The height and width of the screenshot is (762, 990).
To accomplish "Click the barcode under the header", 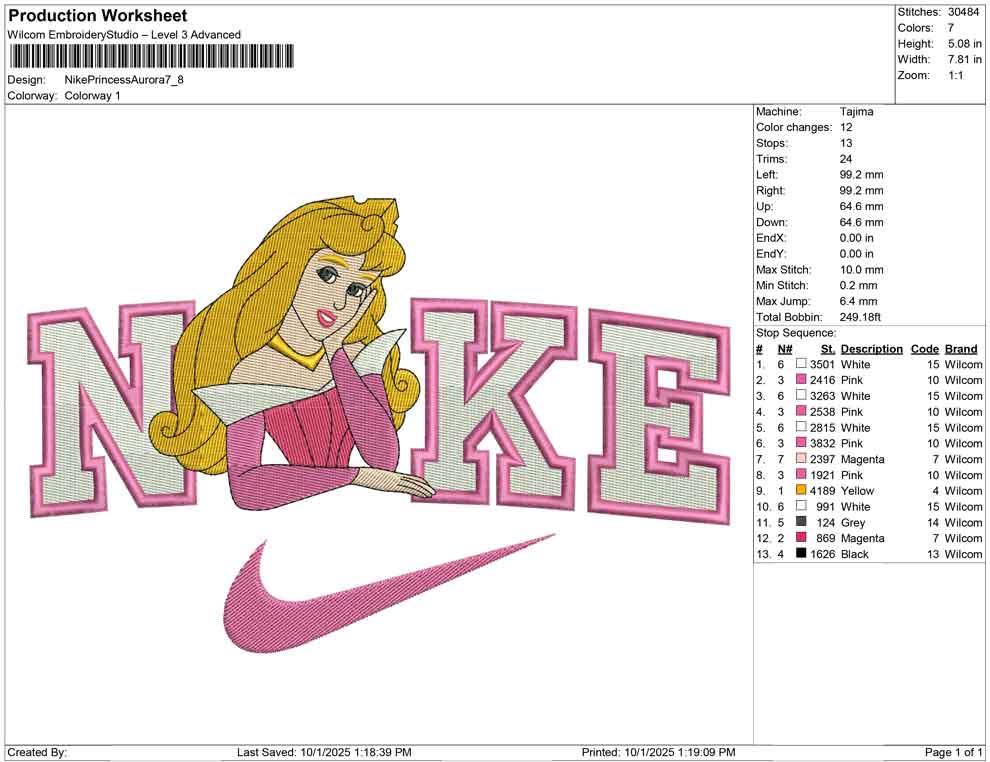I will [152, 56].
